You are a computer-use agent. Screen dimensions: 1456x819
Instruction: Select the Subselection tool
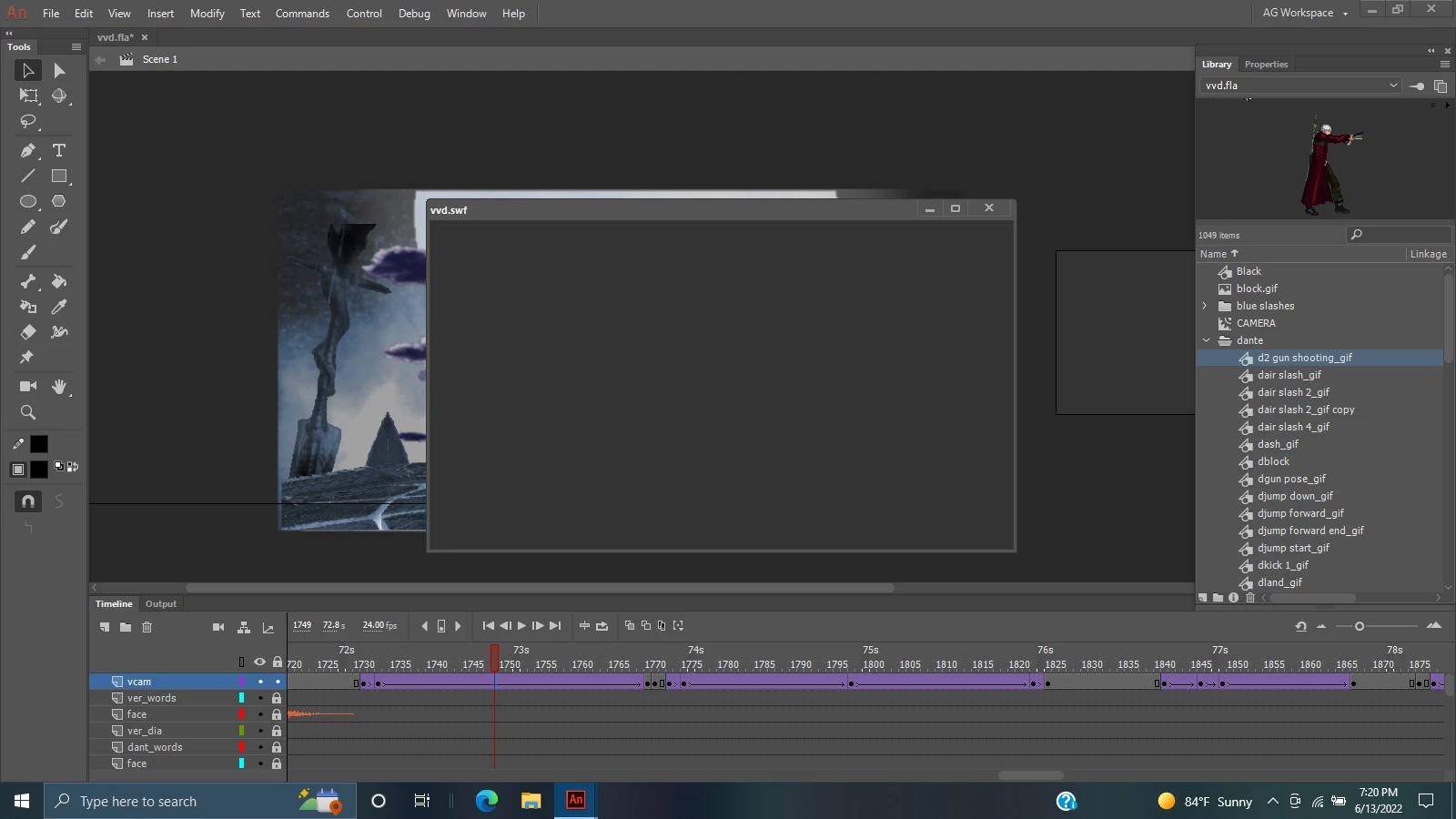(x=59, y=70)
